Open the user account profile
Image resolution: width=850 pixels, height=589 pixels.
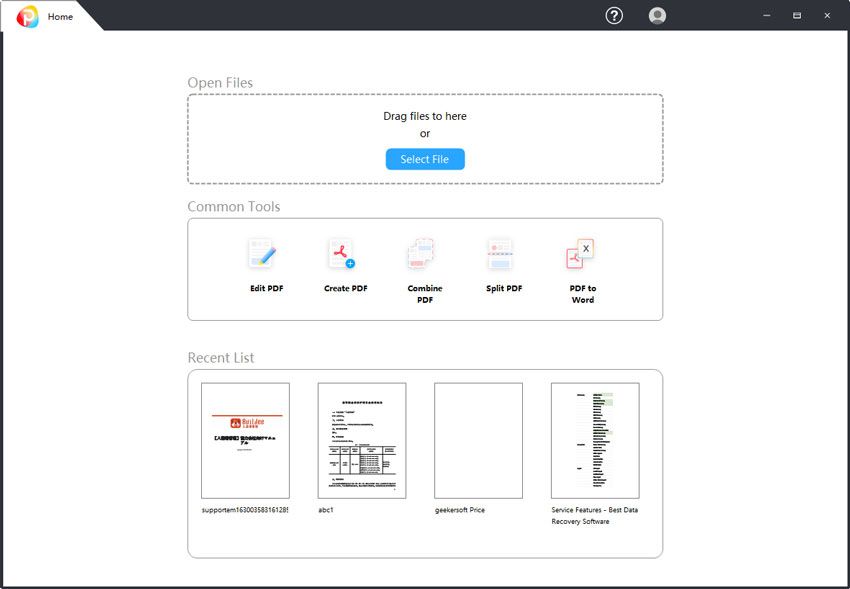657,16
